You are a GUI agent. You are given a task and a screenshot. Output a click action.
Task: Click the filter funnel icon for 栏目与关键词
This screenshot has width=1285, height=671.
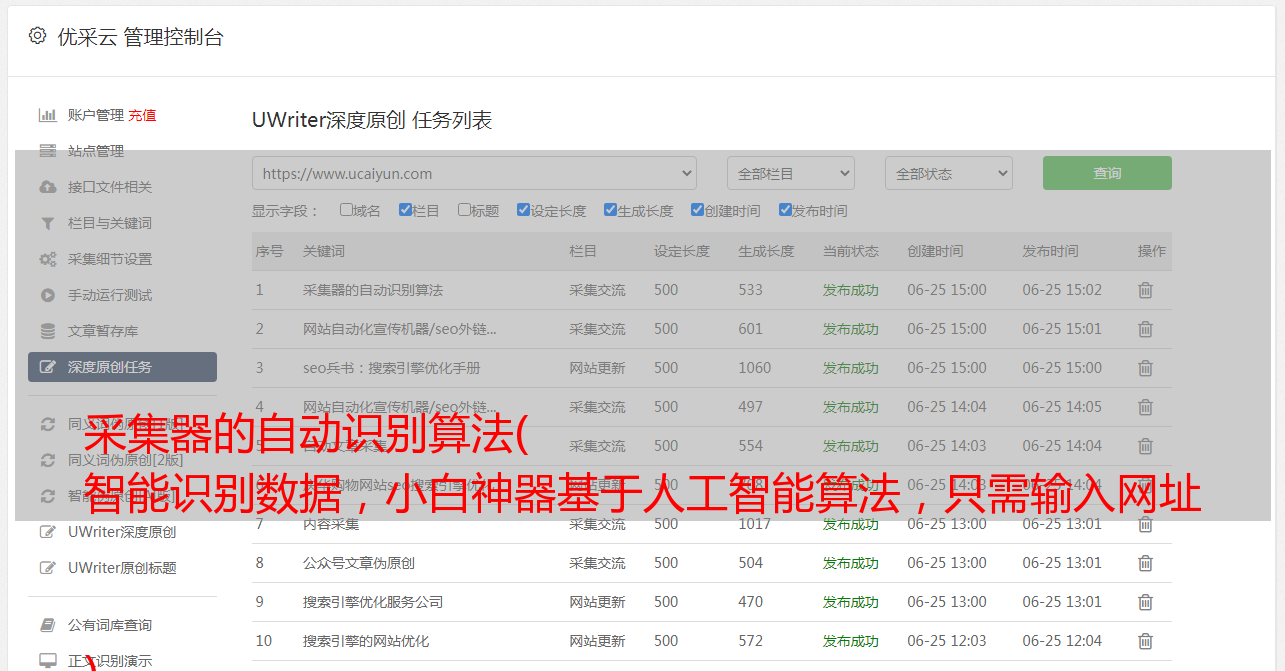tap(47, 223)
